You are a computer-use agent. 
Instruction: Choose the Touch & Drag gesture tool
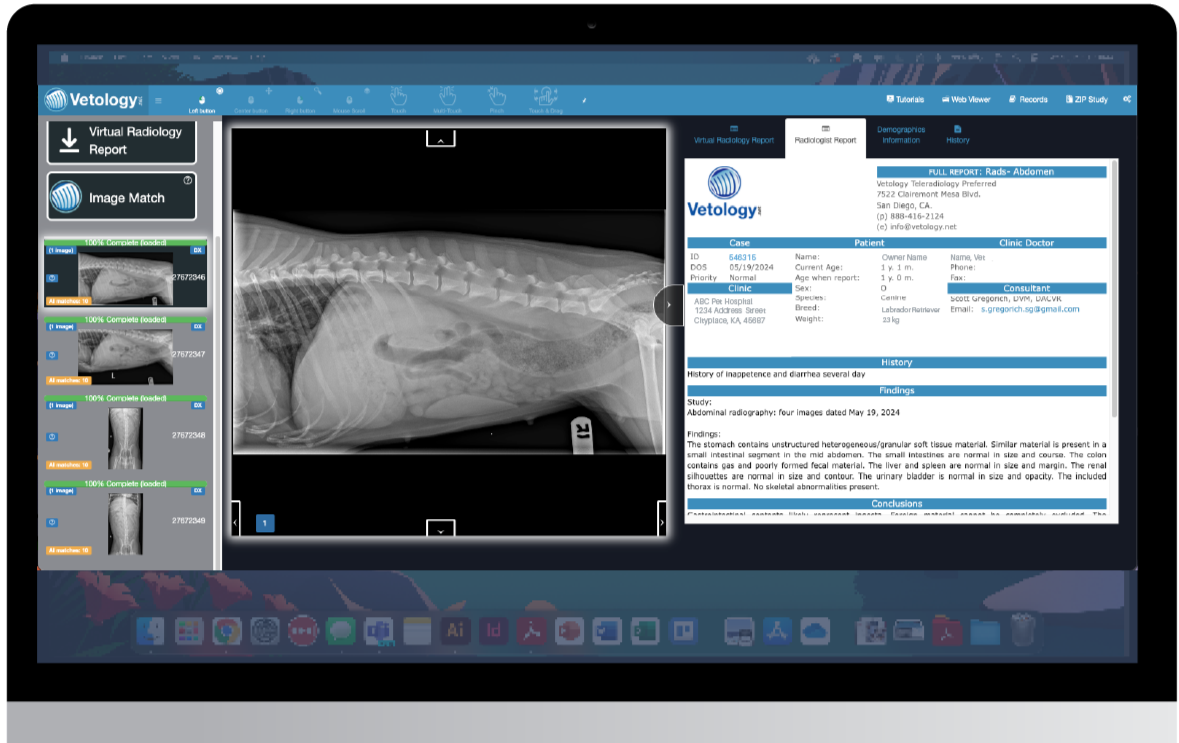click(546, 98)
